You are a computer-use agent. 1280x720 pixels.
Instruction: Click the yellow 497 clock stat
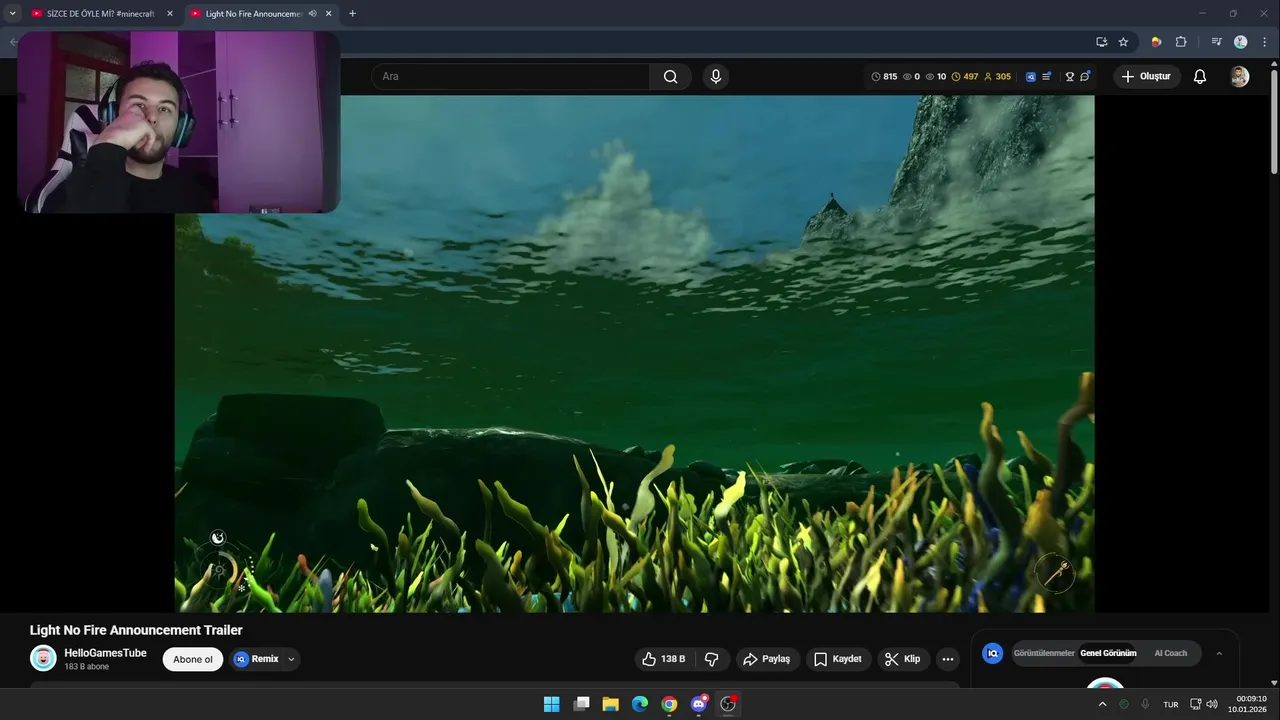(x=965, y=77)
